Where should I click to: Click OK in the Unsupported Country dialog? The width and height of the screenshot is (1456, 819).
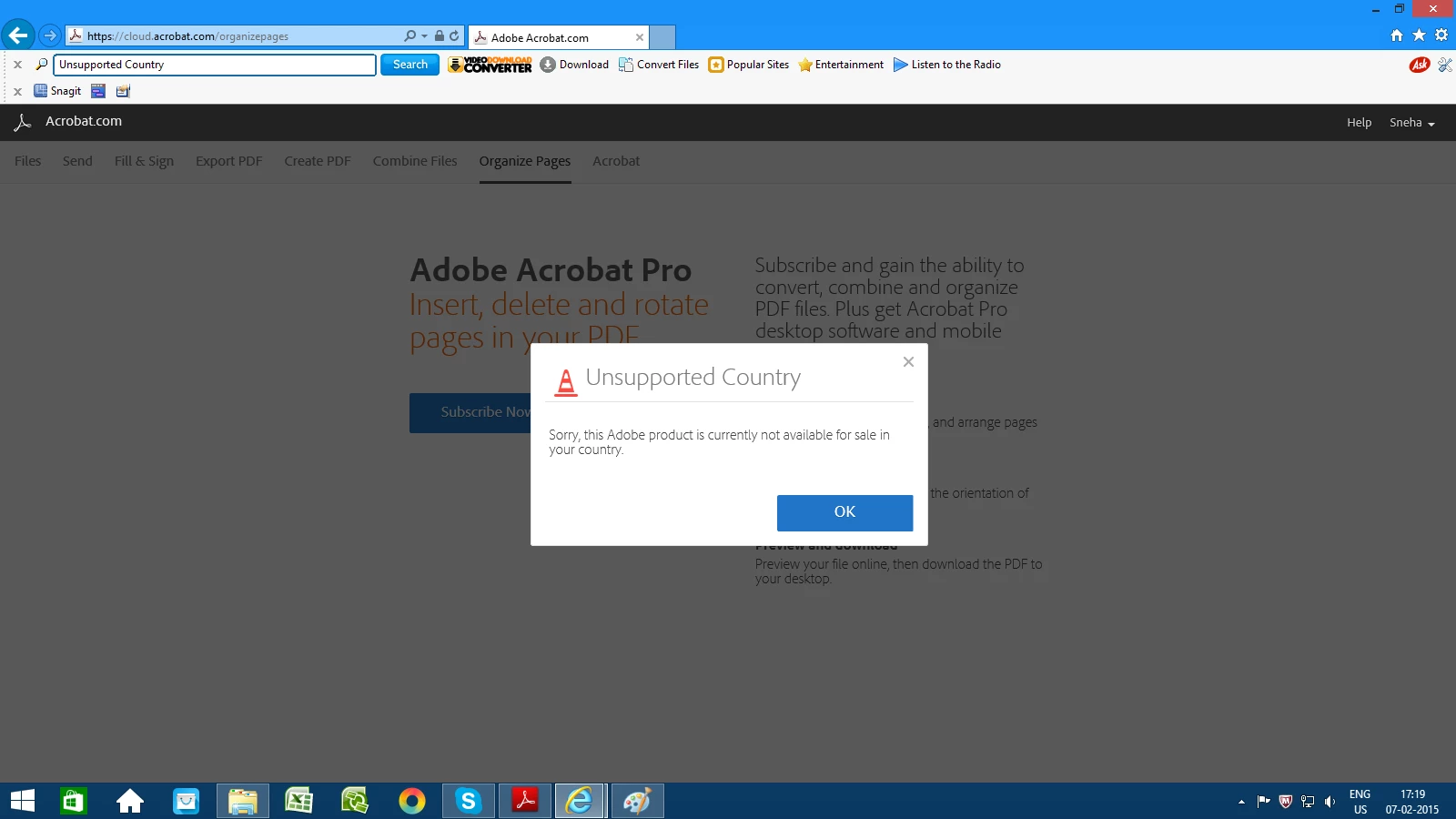(x=844, y=512)
